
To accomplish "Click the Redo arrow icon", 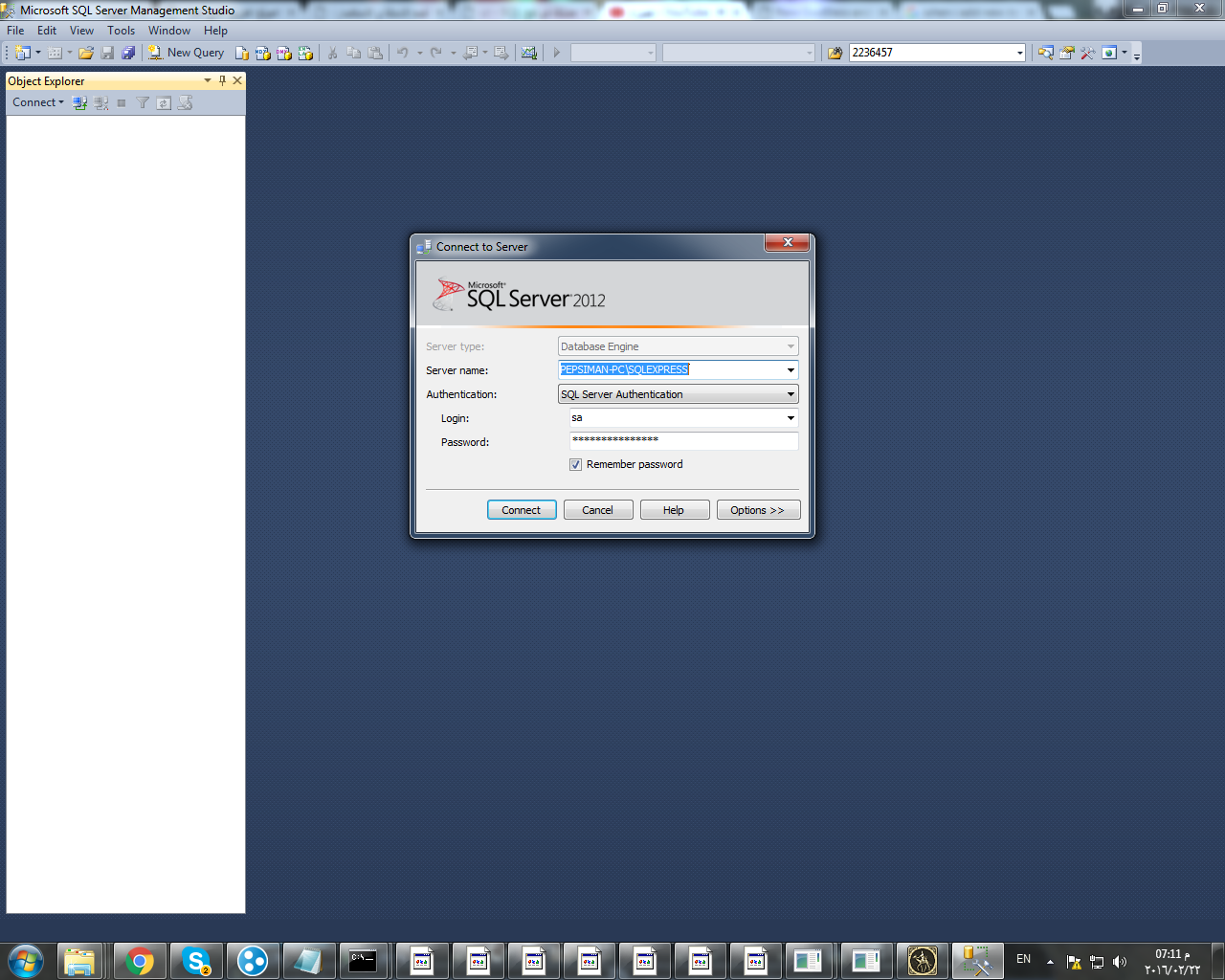I will [436, 53].
